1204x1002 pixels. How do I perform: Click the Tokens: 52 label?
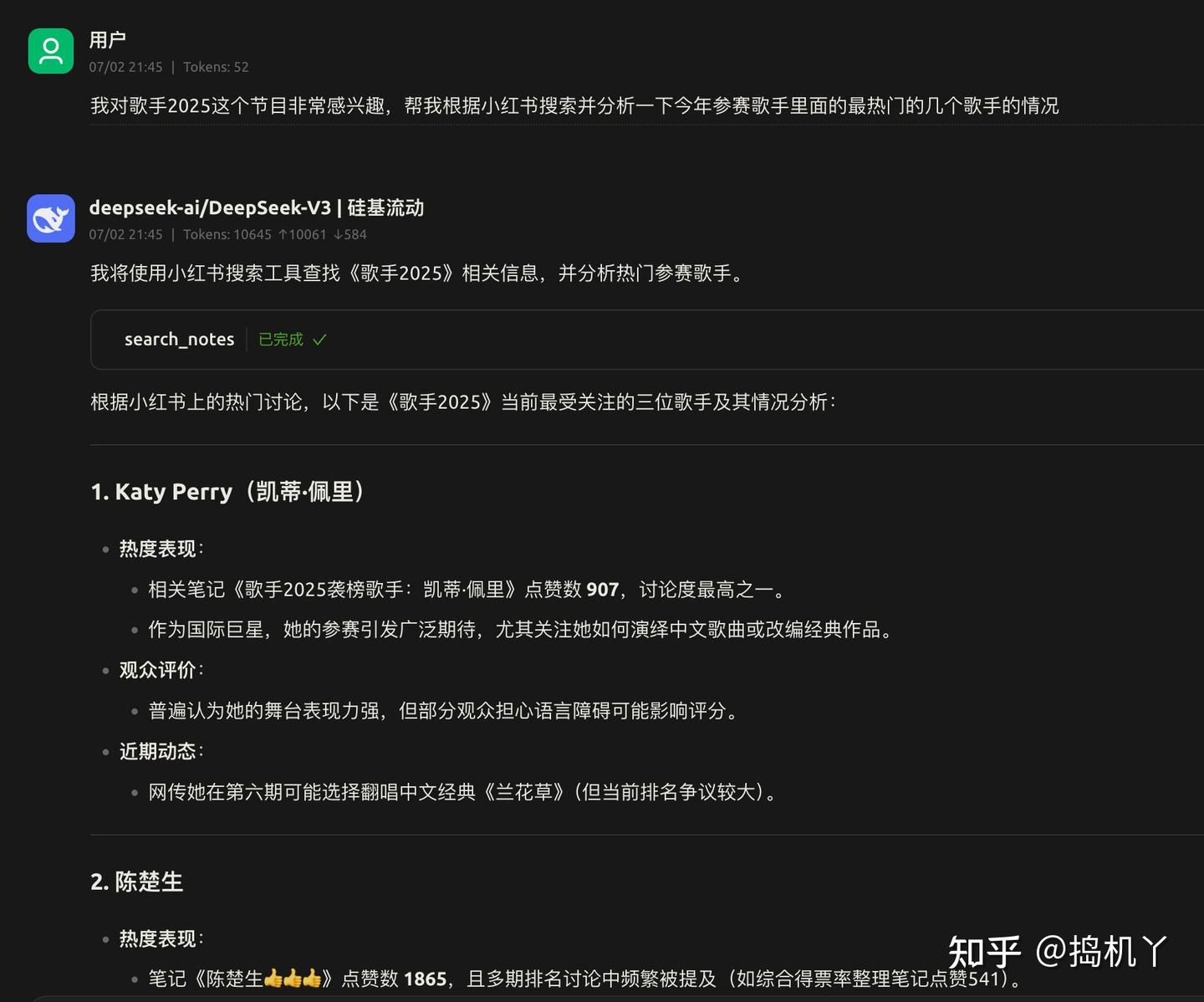216,67
